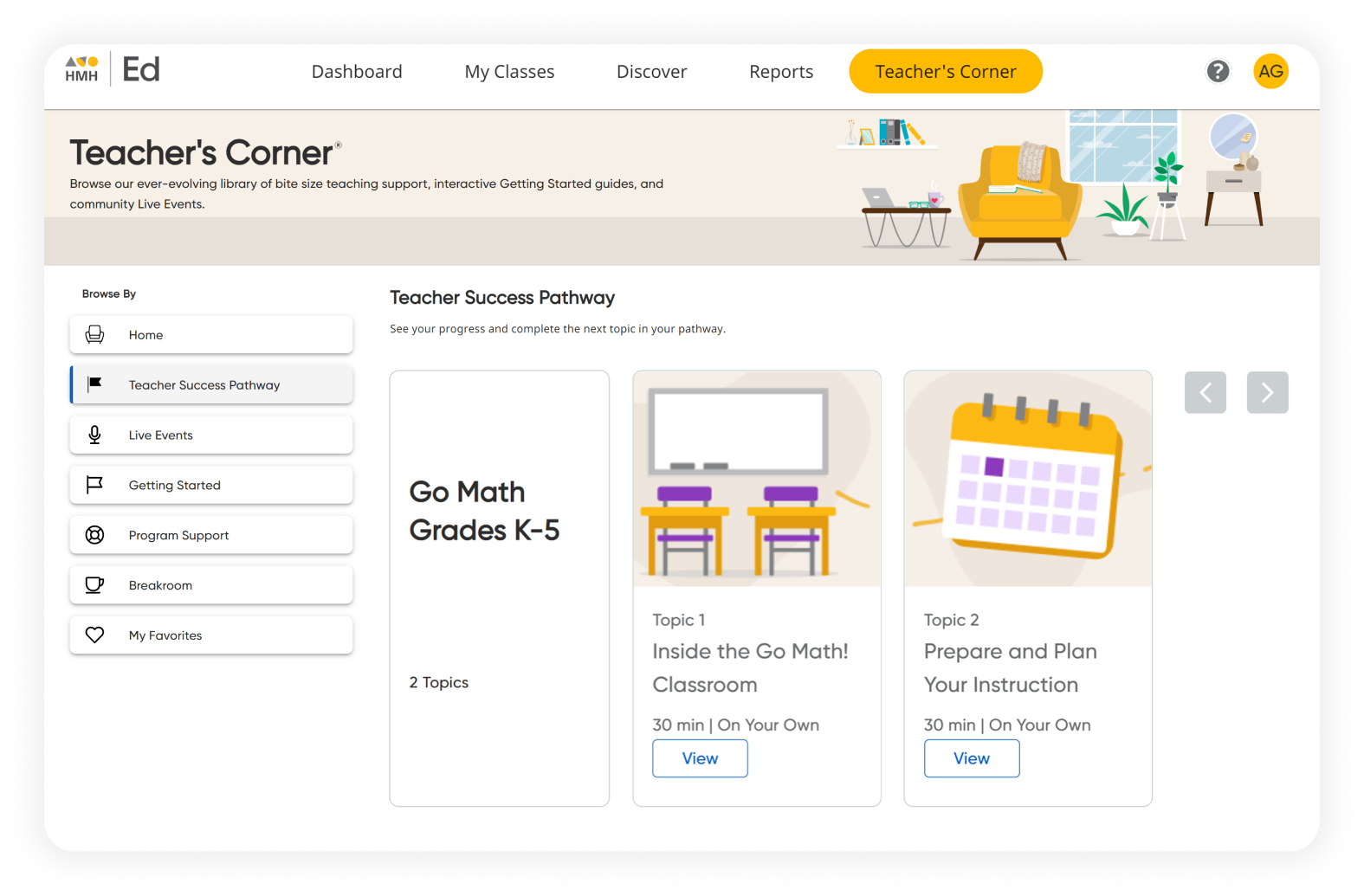The width and height of the screenshot is (1364, 896).
Task: Click the microphone icon for Live Events
Action: [x=95, y=435]
